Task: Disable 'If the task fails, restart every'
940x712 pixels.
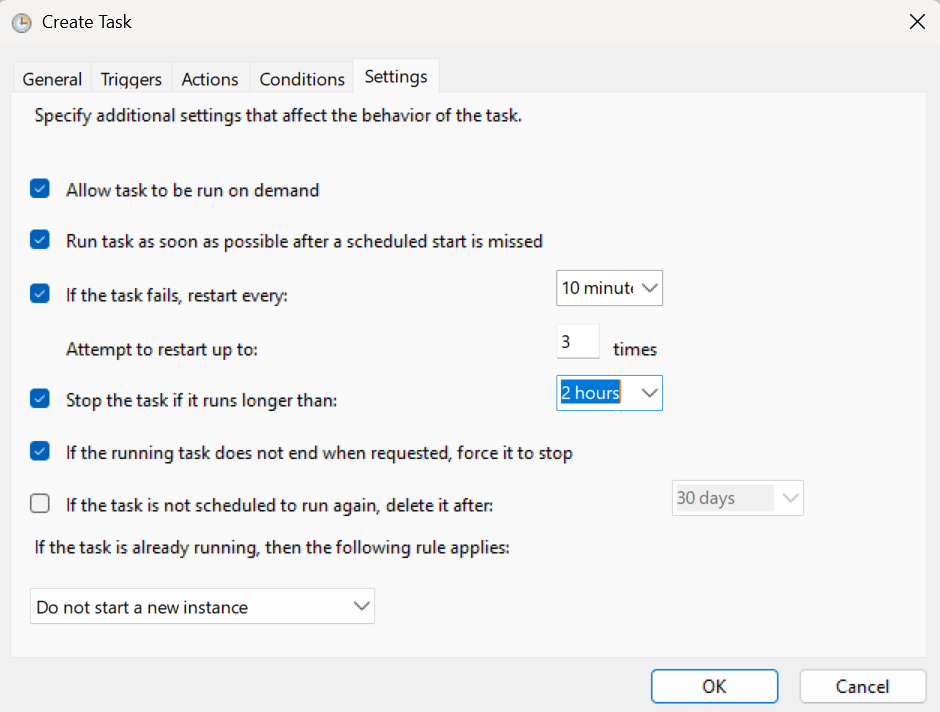Action: pyautogui.click(x=39, y=293)
